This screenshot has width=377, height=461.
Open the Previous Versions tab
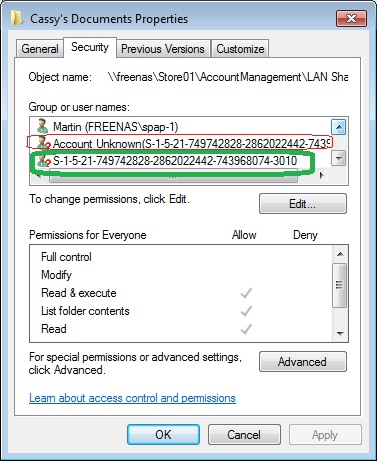click(163, 49)
